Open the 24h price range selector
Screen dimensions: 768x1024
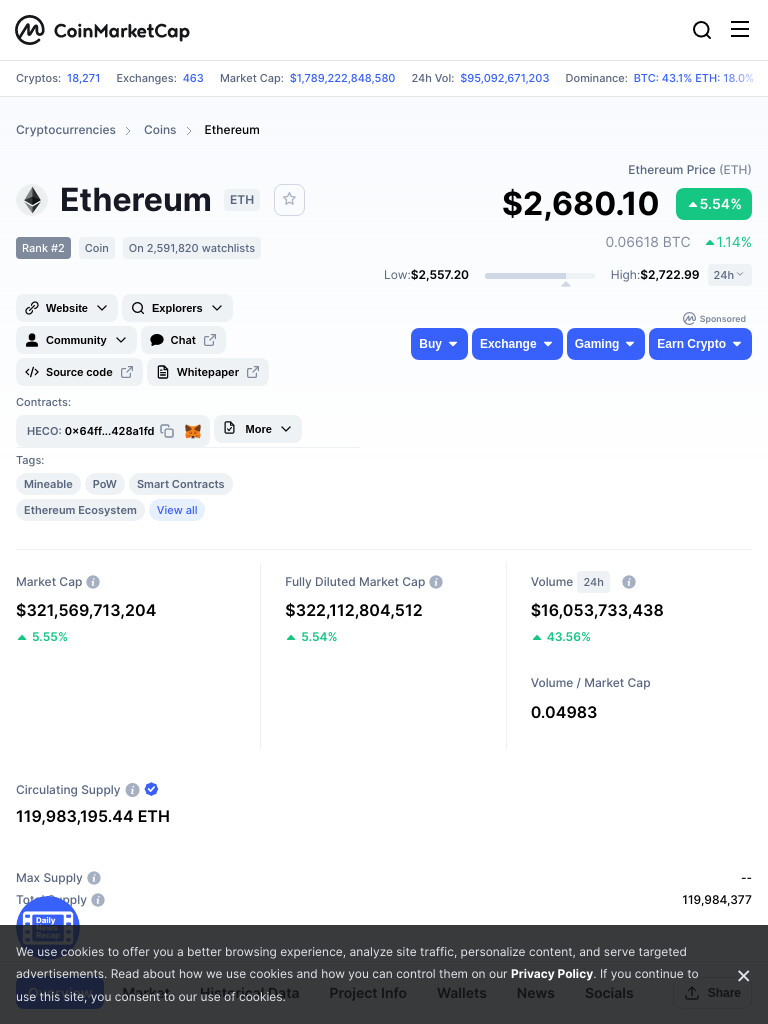[x=729, y=275]
